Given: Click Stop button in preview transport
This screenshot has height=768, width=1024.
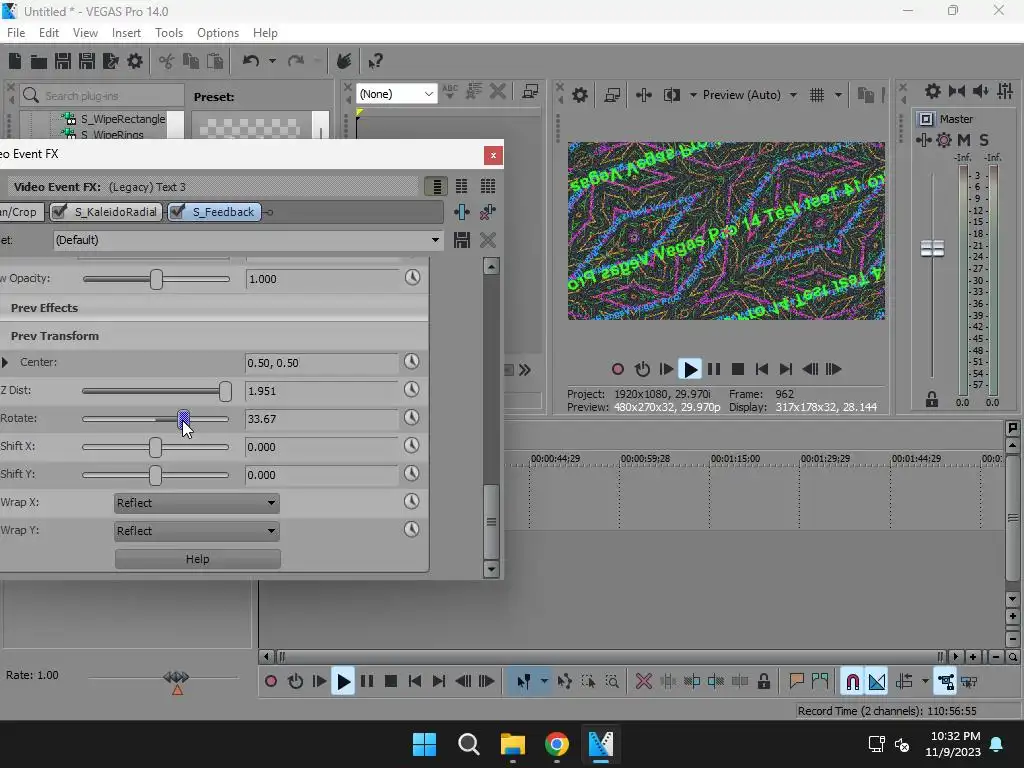Looking at the screenshot, I should point(738,370).
